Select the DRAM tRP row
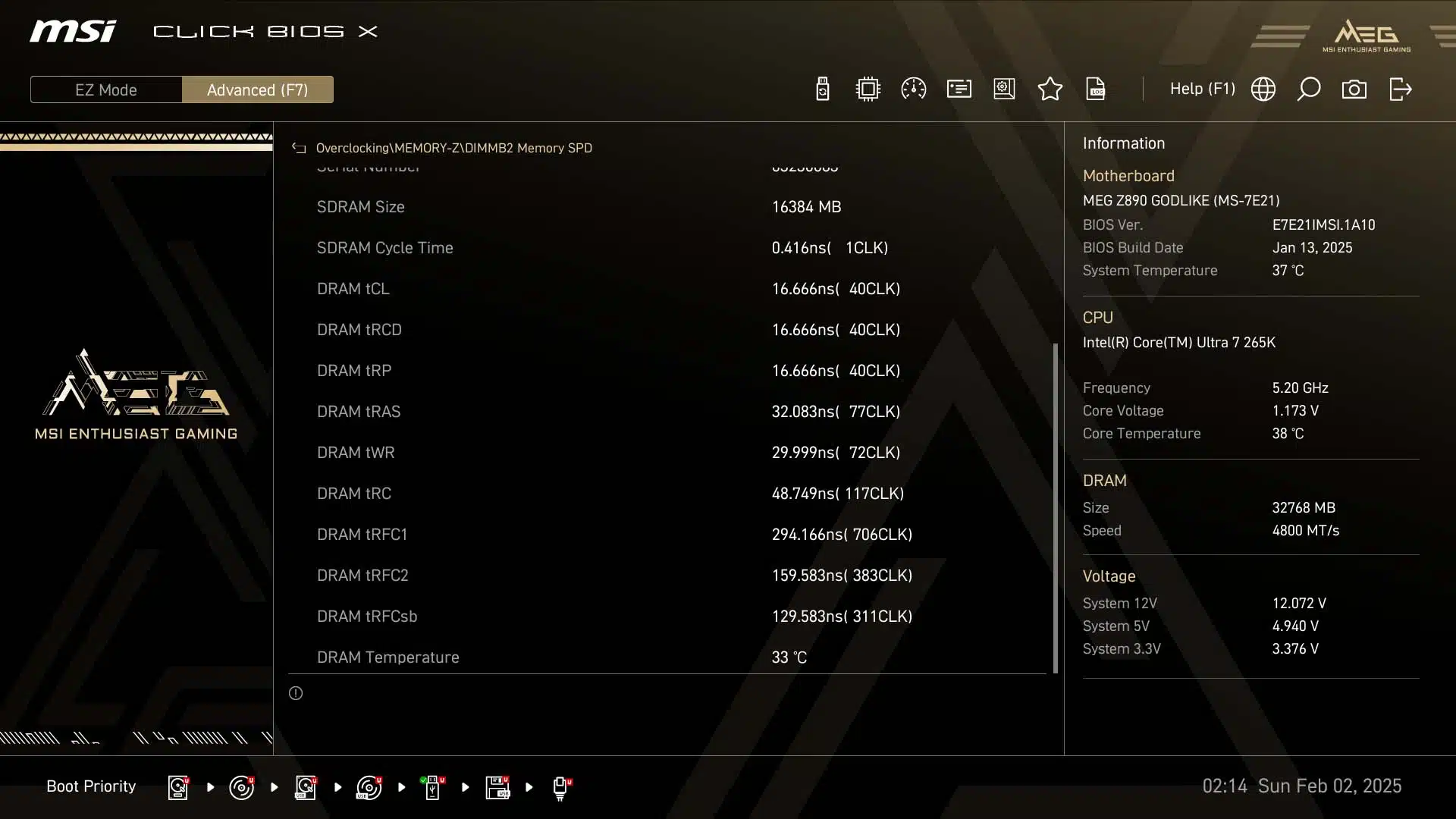This screenshot has width=1456, height=819. 667,371
